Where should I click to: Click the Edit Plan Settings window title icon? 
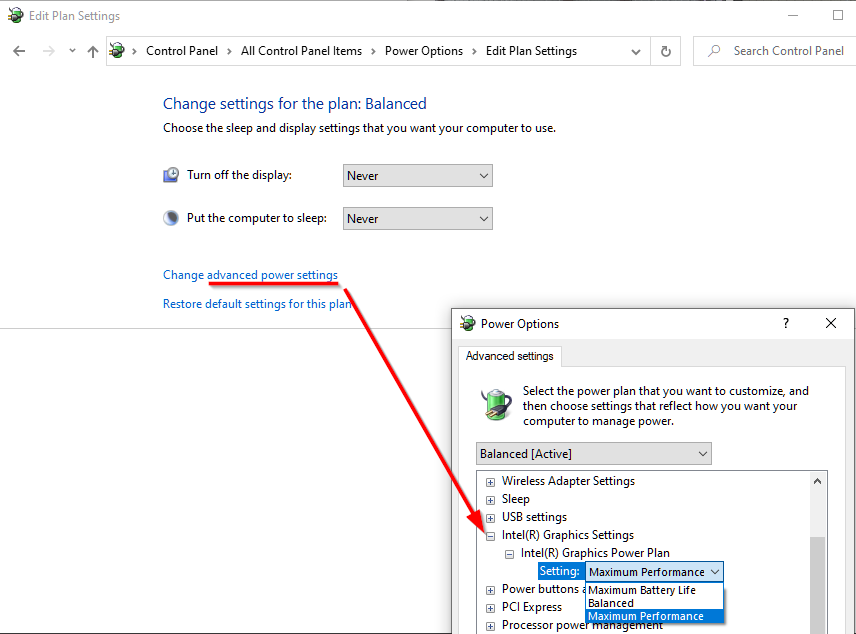(x=15, y=15)
